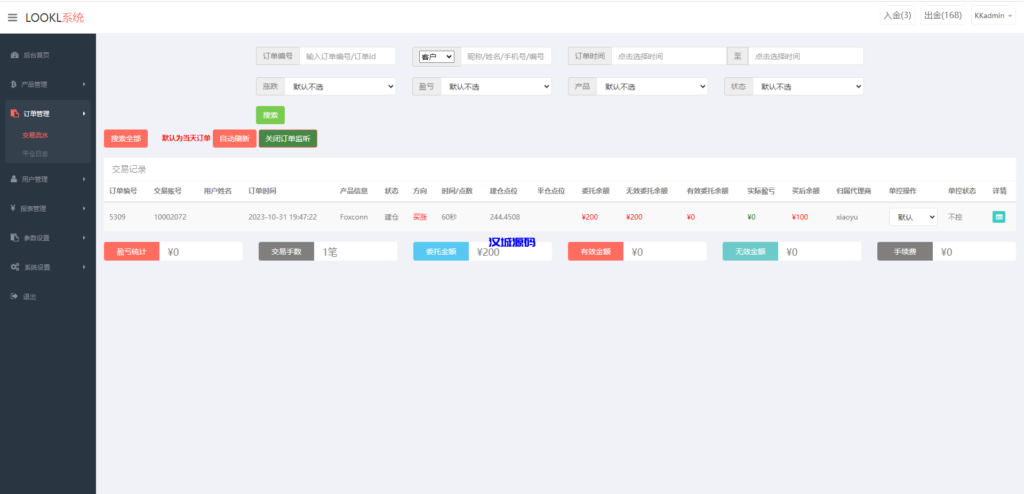
Task: Click the 订单编号 input field
Action: click(x=347, y=57)
